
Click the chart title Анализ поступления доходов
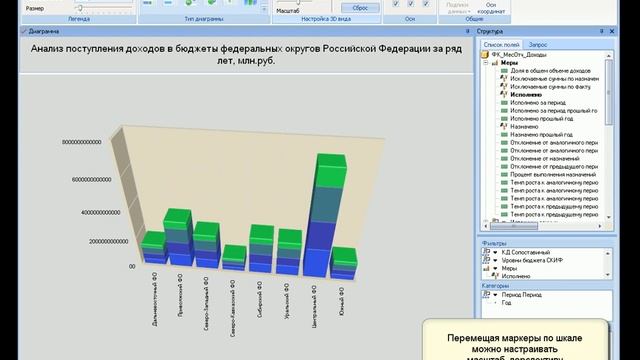click(x=246, y=55)
